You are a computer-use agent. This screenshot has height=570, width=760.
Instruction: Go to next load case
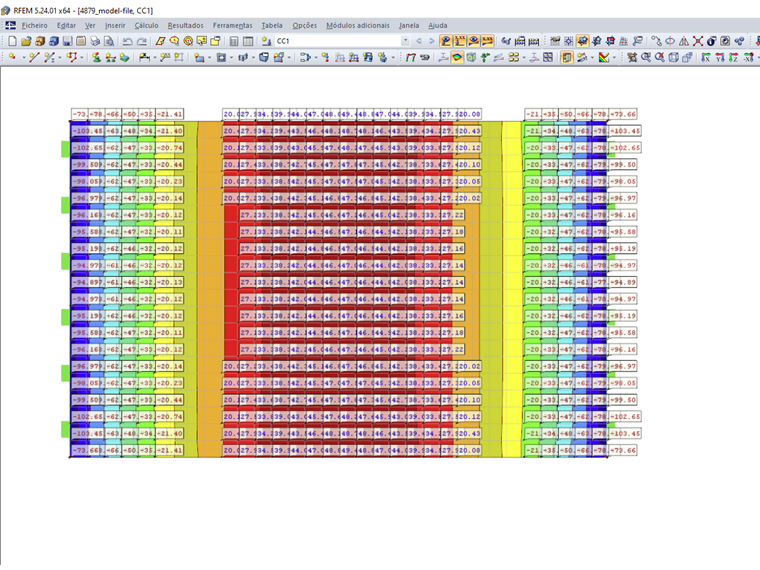pyautogui.click(x=431, y=41)
